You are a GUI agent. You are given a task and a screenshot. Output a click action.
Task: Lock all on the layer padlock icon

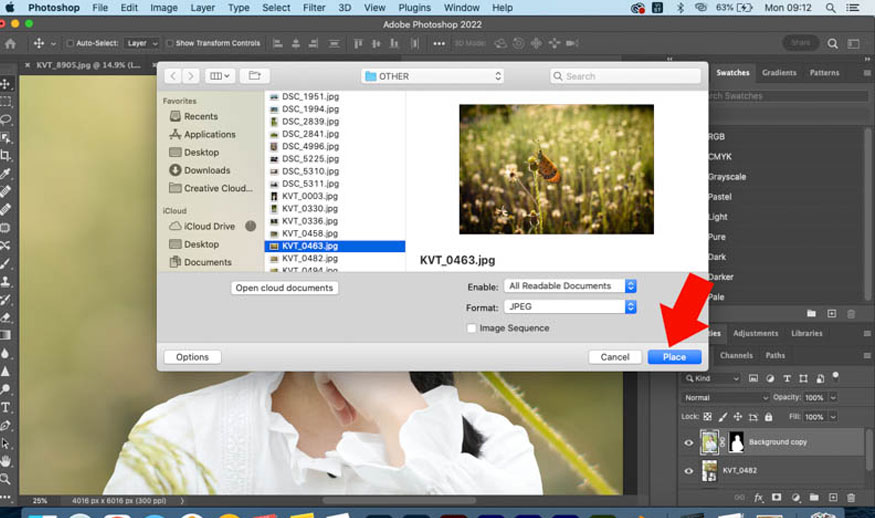point(768,417)
